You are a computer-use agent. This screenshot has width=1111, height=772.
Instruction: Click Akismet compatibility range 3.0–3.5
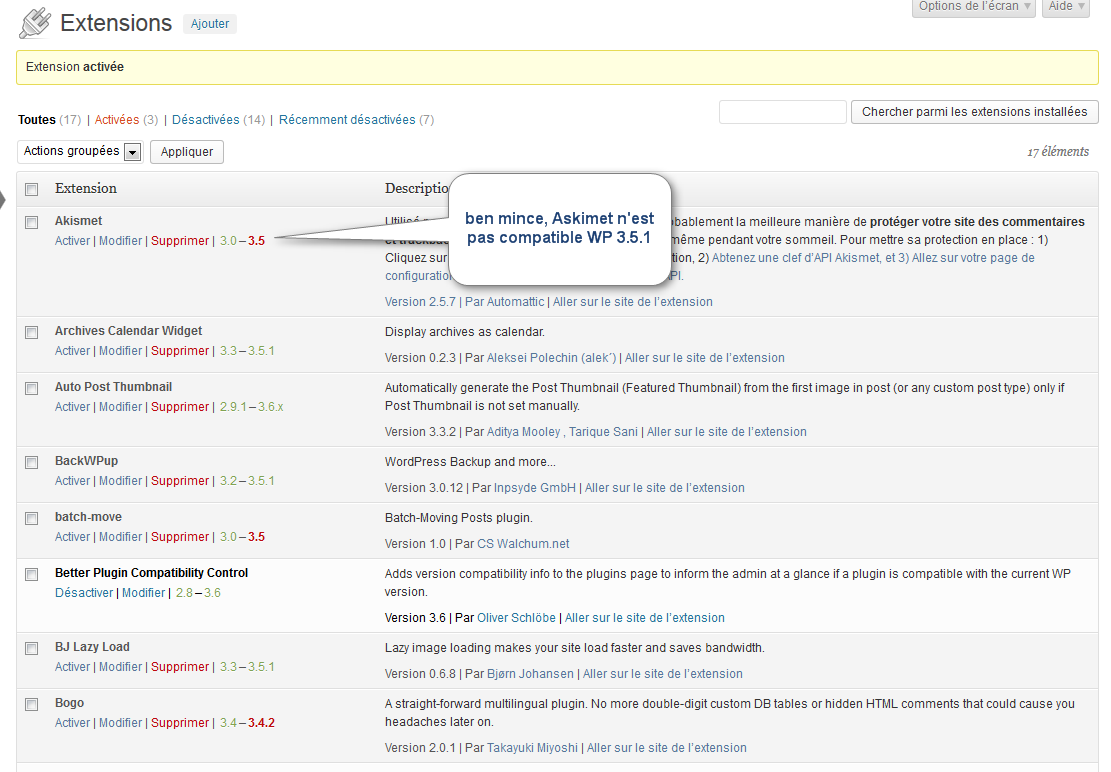pos(242,241)
